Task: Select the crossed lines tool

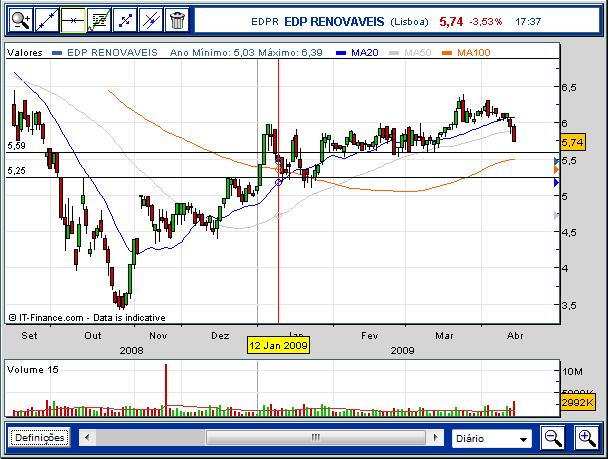Action: (x=151, y=20)
